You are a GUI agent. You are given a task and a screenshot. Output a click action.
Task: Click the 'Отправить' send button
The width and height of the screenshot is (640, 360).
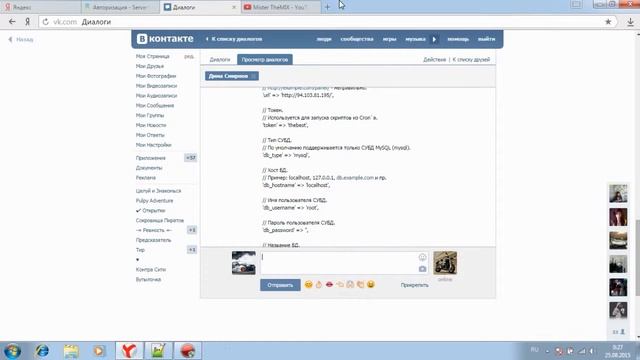280,285
